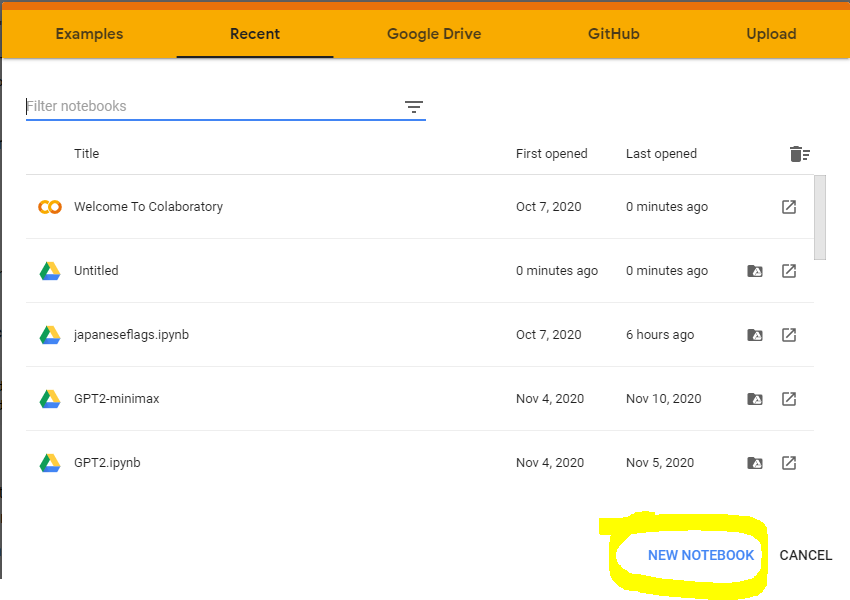
Task: Click the Filter notebooks input field
Action: coord(210,107)
